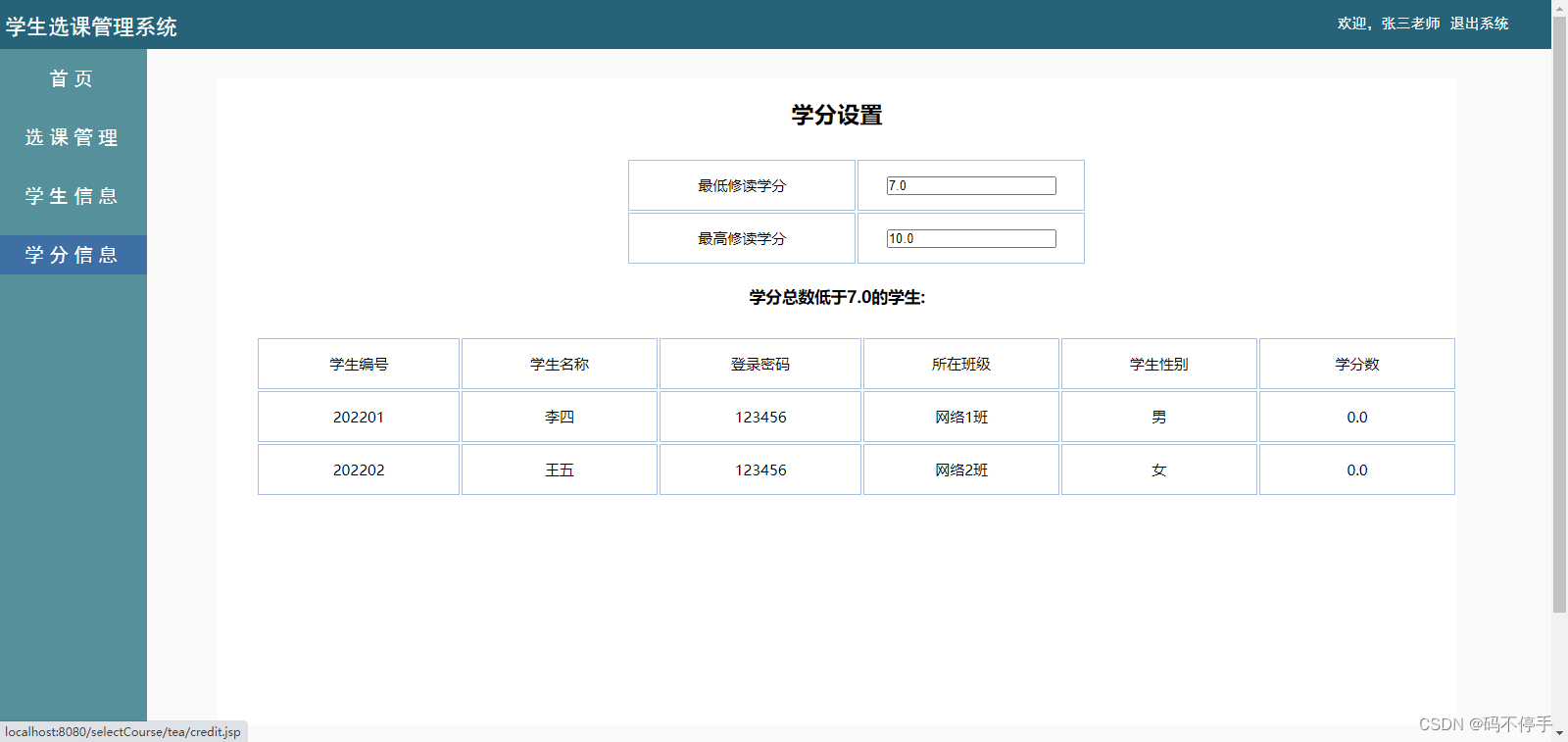Focus the 最低修读学分 input field

(x=971, y=185)
